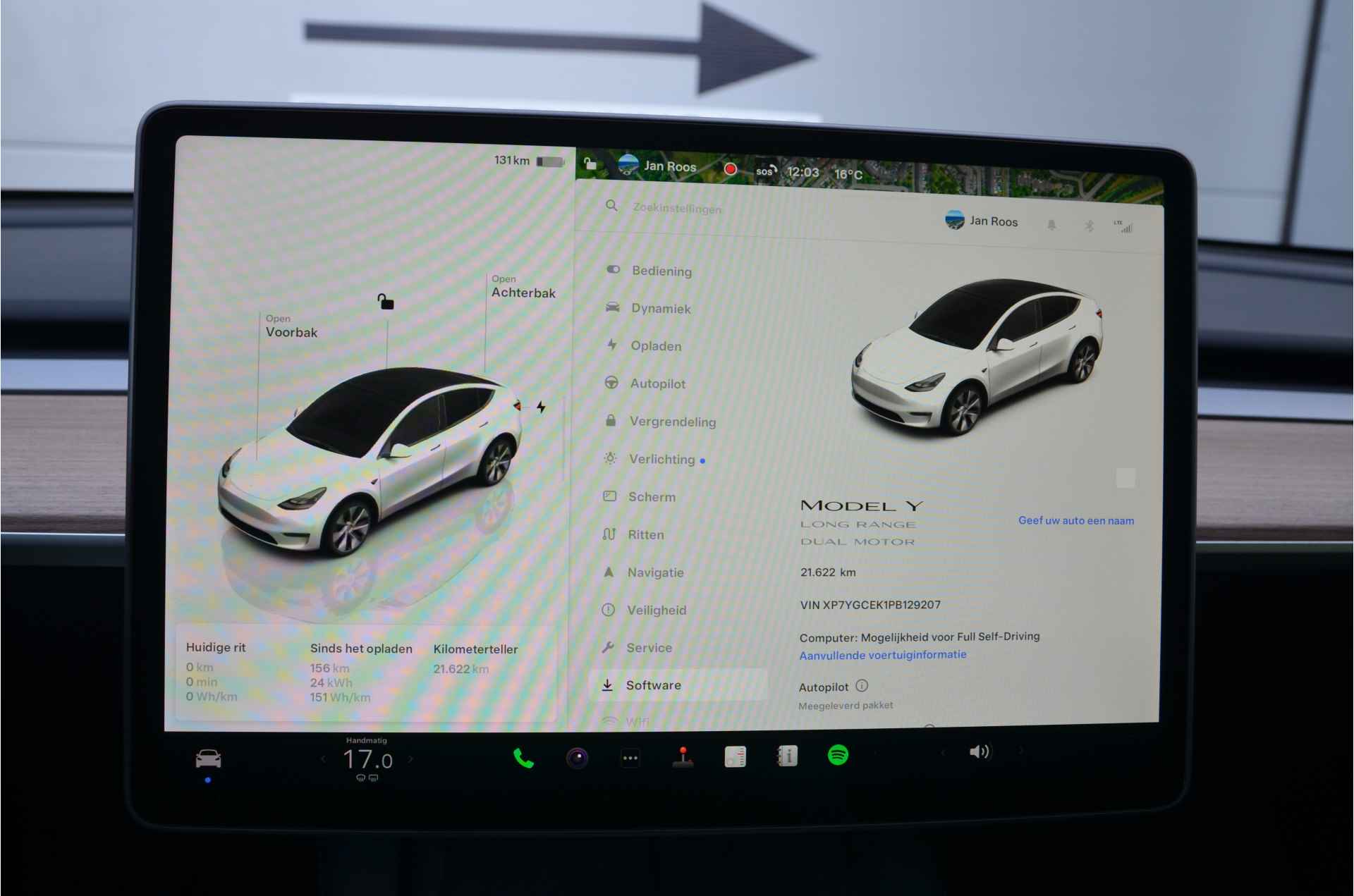Tap the red dashcam recording icon

[x=731, y=169]
